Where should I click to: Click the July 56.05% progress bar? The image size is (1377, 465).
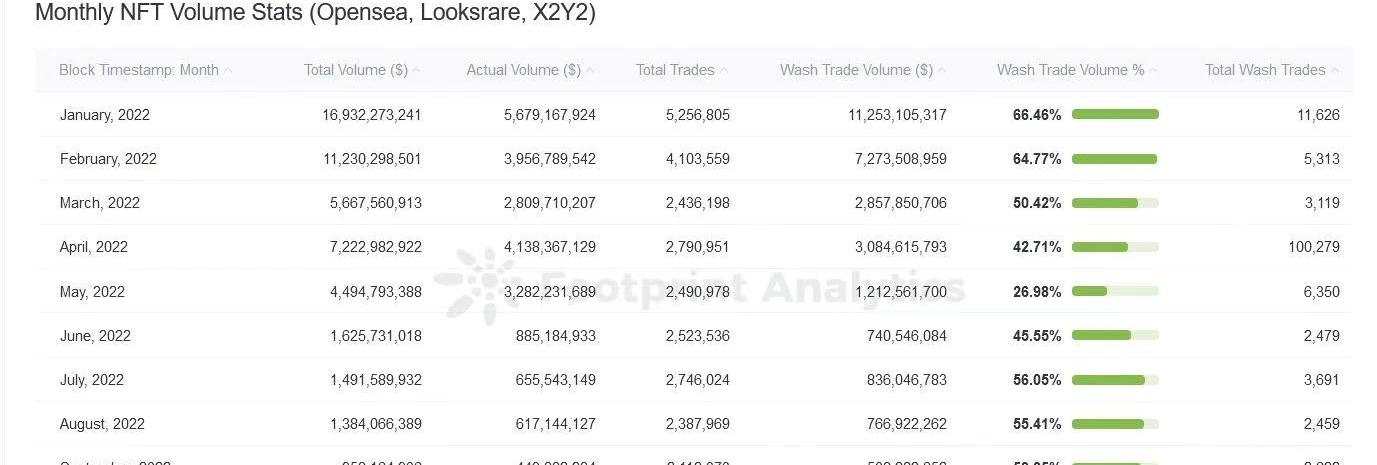pos(1115,380)
